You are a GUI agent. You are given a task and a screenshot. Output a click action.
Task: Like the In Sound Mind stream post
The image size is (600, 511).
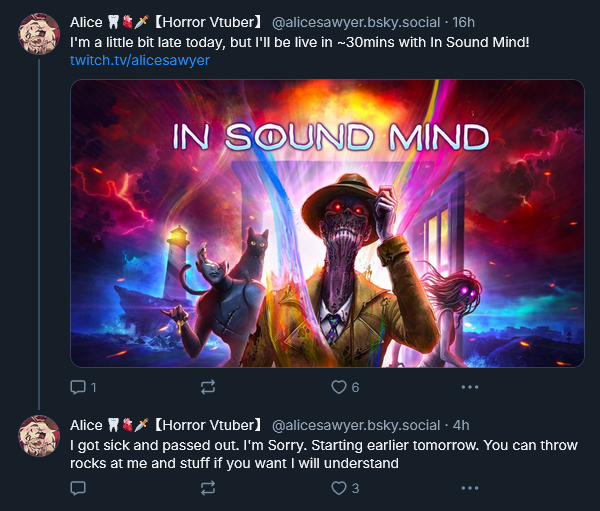(339, 387)
